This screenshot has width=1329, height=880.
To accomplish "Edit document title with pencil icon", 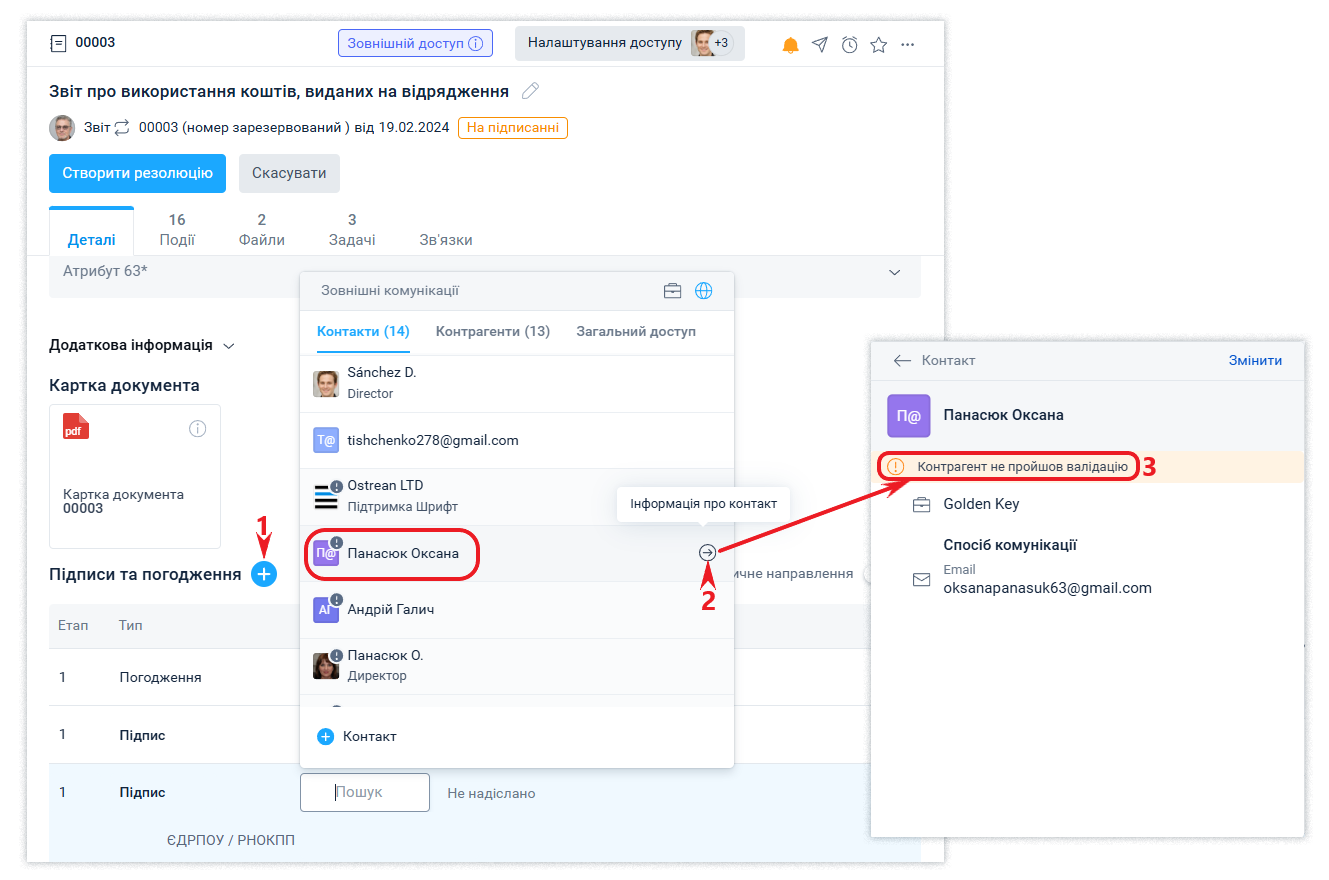I will point(530,92).
